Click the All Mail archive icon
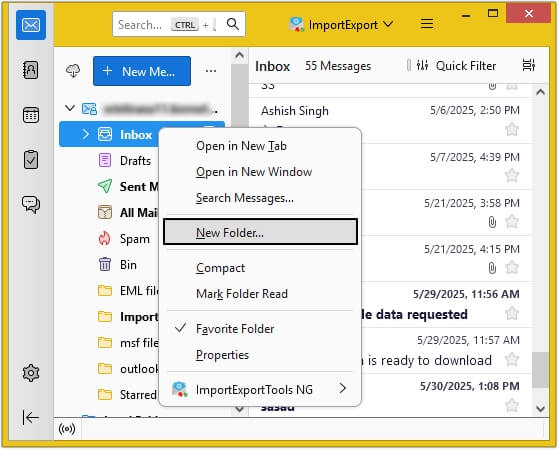The height and width of the screenshot is (450, 559). [105, 212]
